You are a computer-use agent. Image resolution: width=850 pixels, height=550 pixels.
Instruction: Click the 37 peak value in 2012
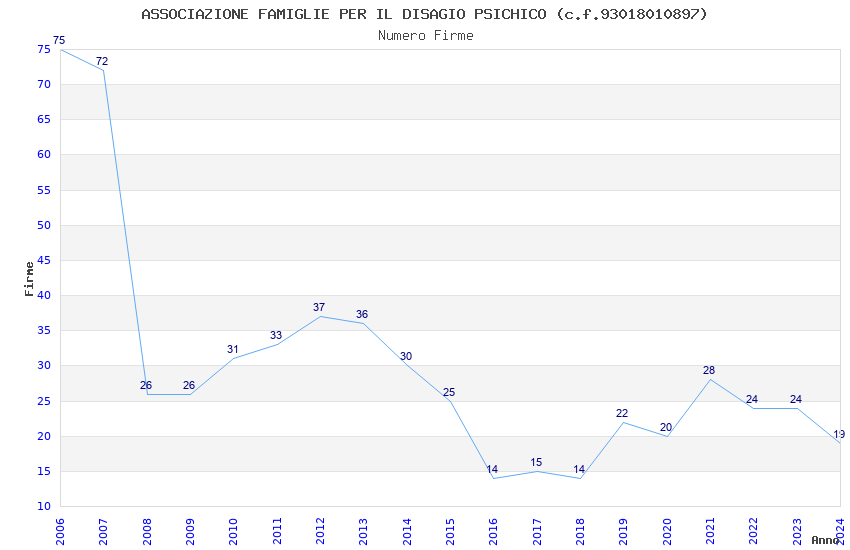(x=319, y=307)
